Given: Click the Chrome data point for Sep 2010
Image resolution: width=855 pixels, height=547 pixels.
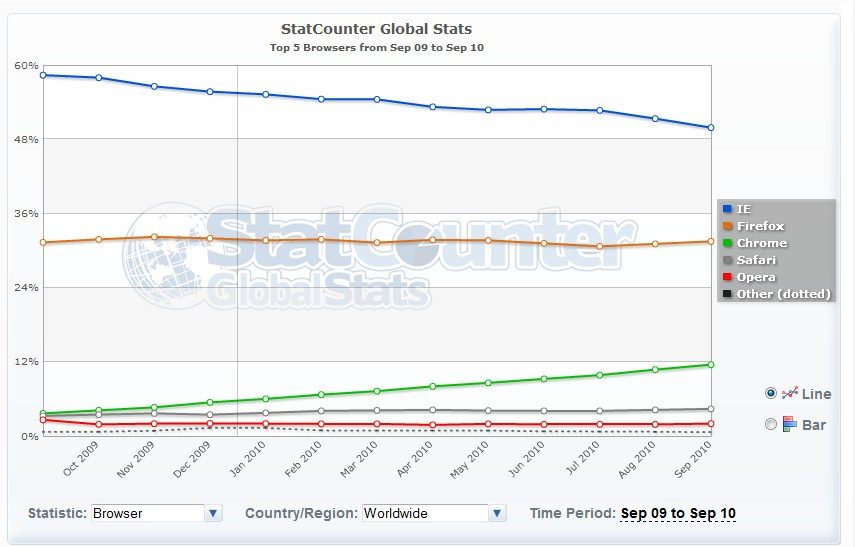Looking at the screenshot, I should coord(710,364).
